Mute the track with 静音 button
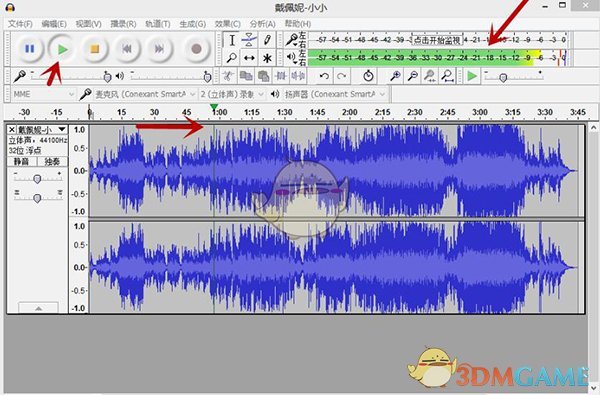Screen dimensions: 600x395 [x=22, y=162]
